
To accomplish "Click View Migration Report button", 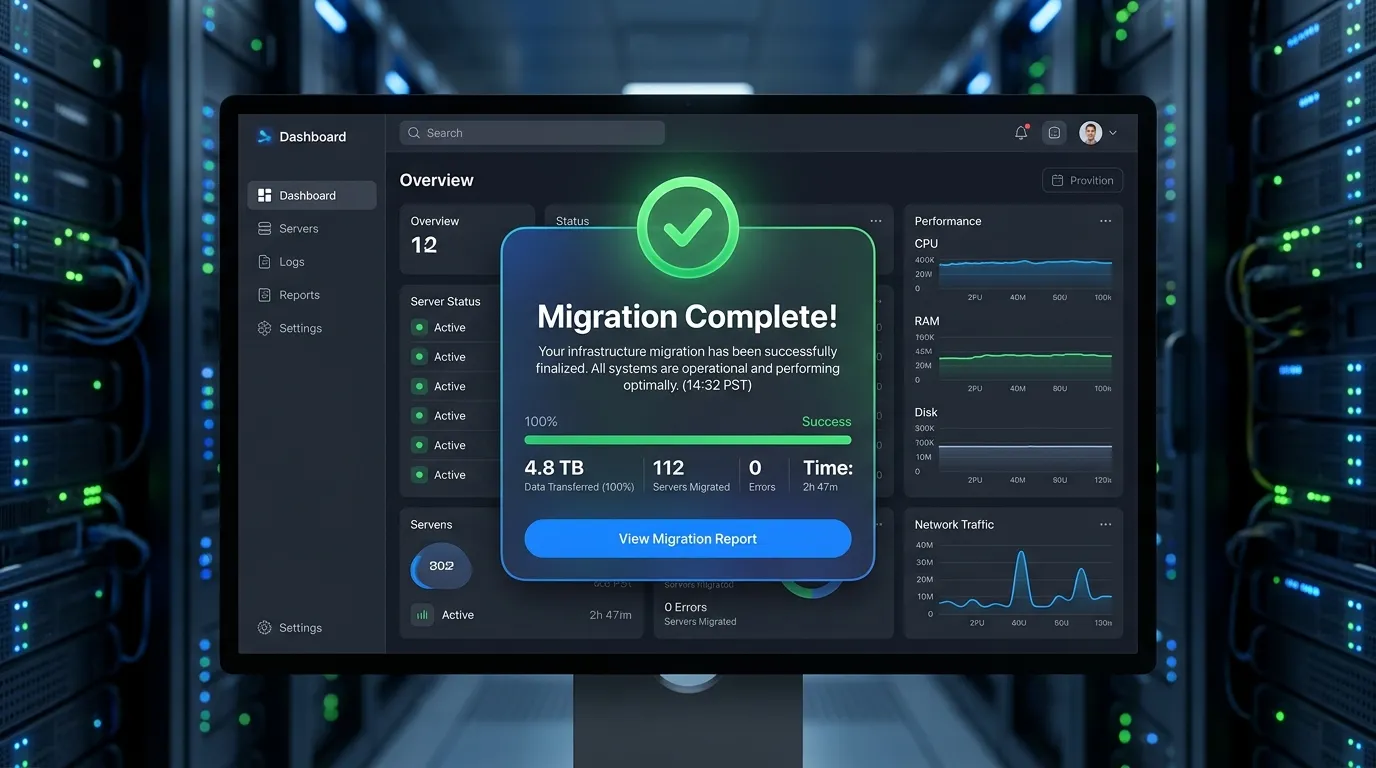I will tap(688, 538).
